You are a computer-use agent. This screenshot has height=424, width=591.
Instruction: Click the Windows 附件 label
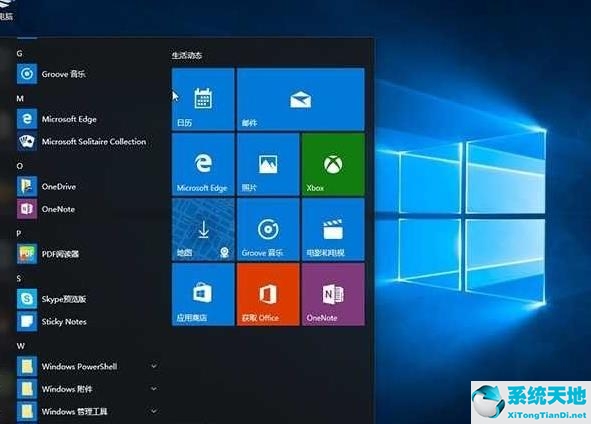coord(67,389)
